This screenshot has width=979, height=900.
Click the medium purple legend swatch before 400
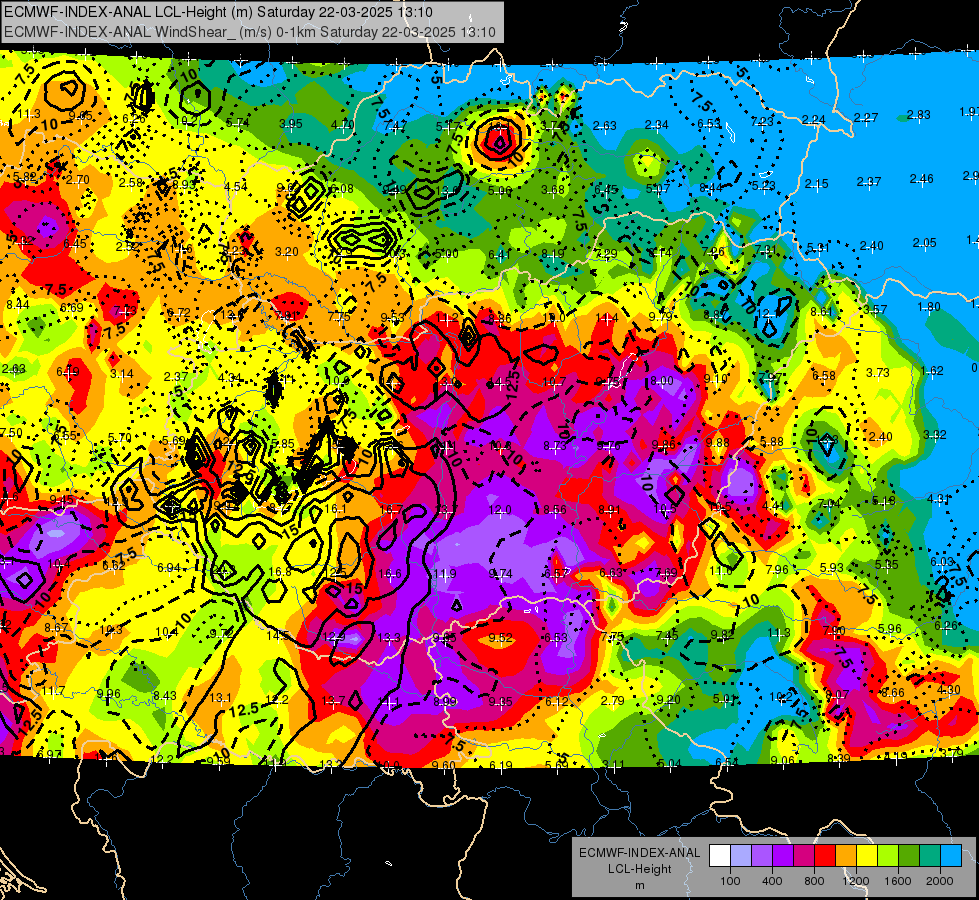[x=762, y=856]
